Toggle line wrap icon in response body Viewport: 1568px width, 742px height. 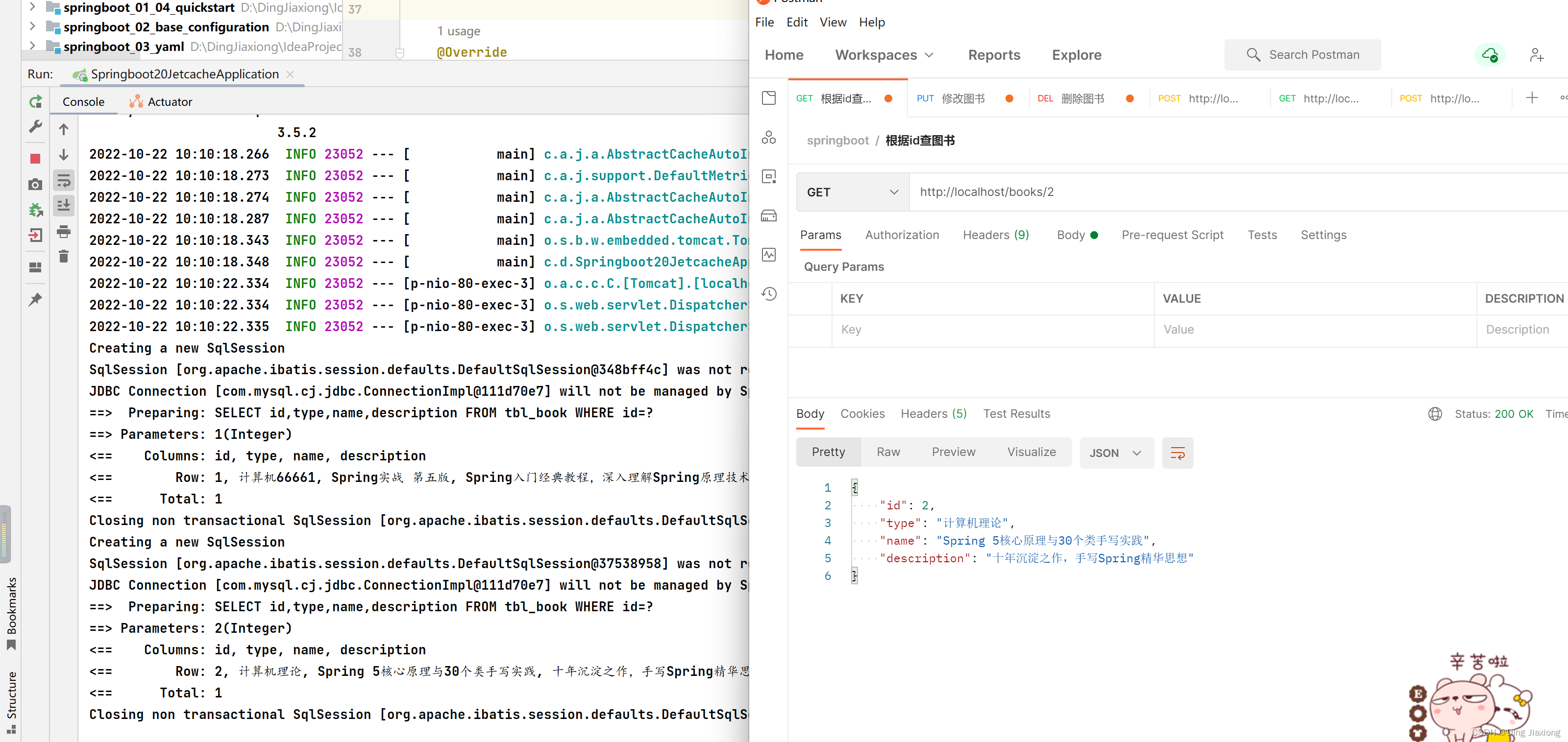pos(1177,453)
